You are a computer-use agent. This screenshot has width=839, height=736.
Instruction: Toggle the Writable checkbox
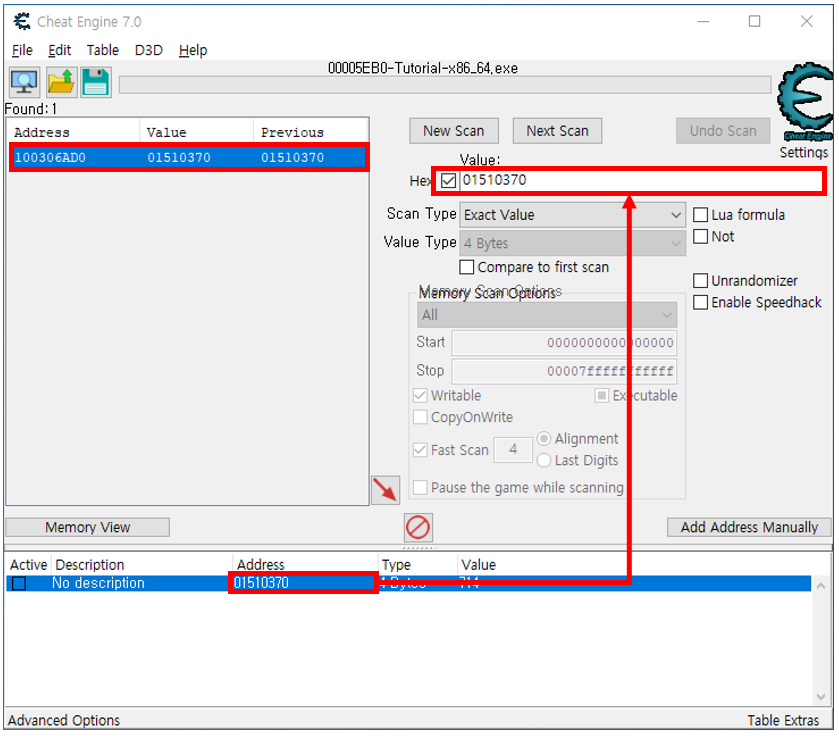(420, 396)
